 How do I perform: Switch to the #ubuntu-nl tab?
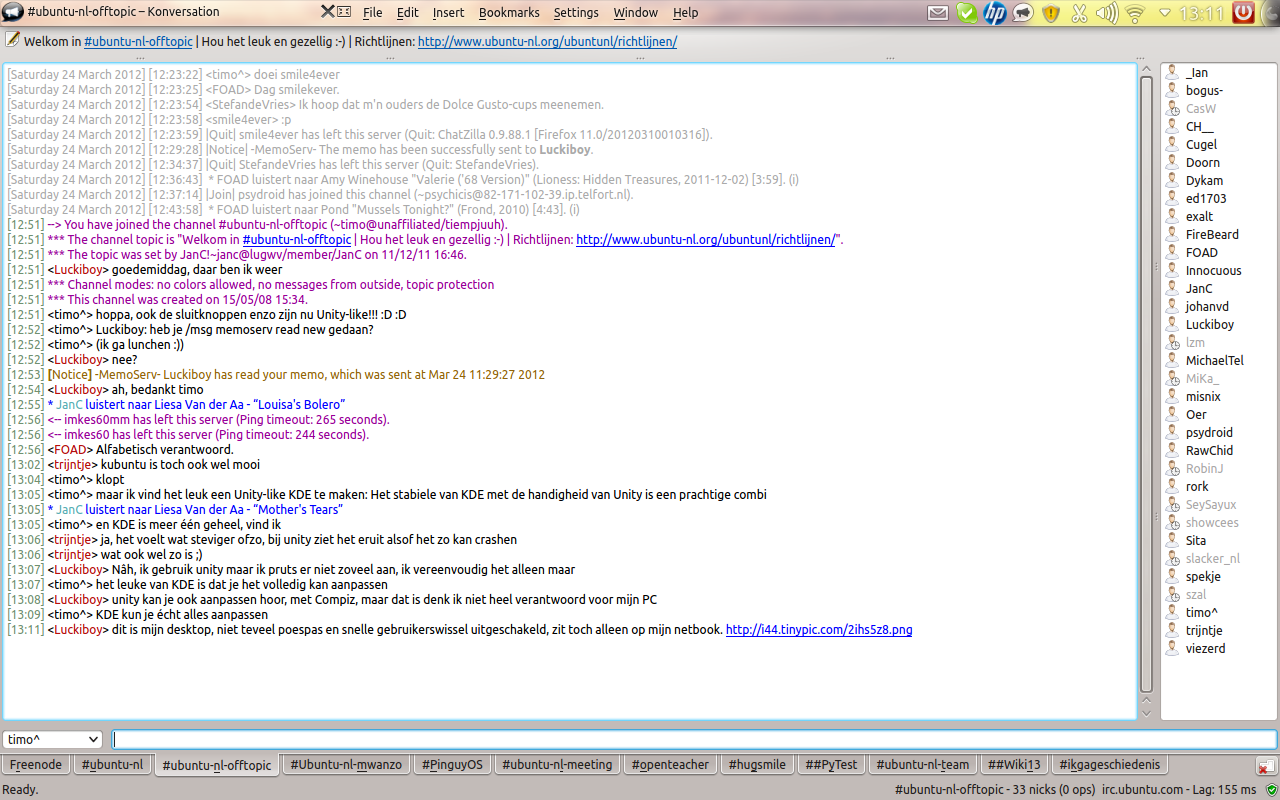pyautogui.click(x=112, y=764)
